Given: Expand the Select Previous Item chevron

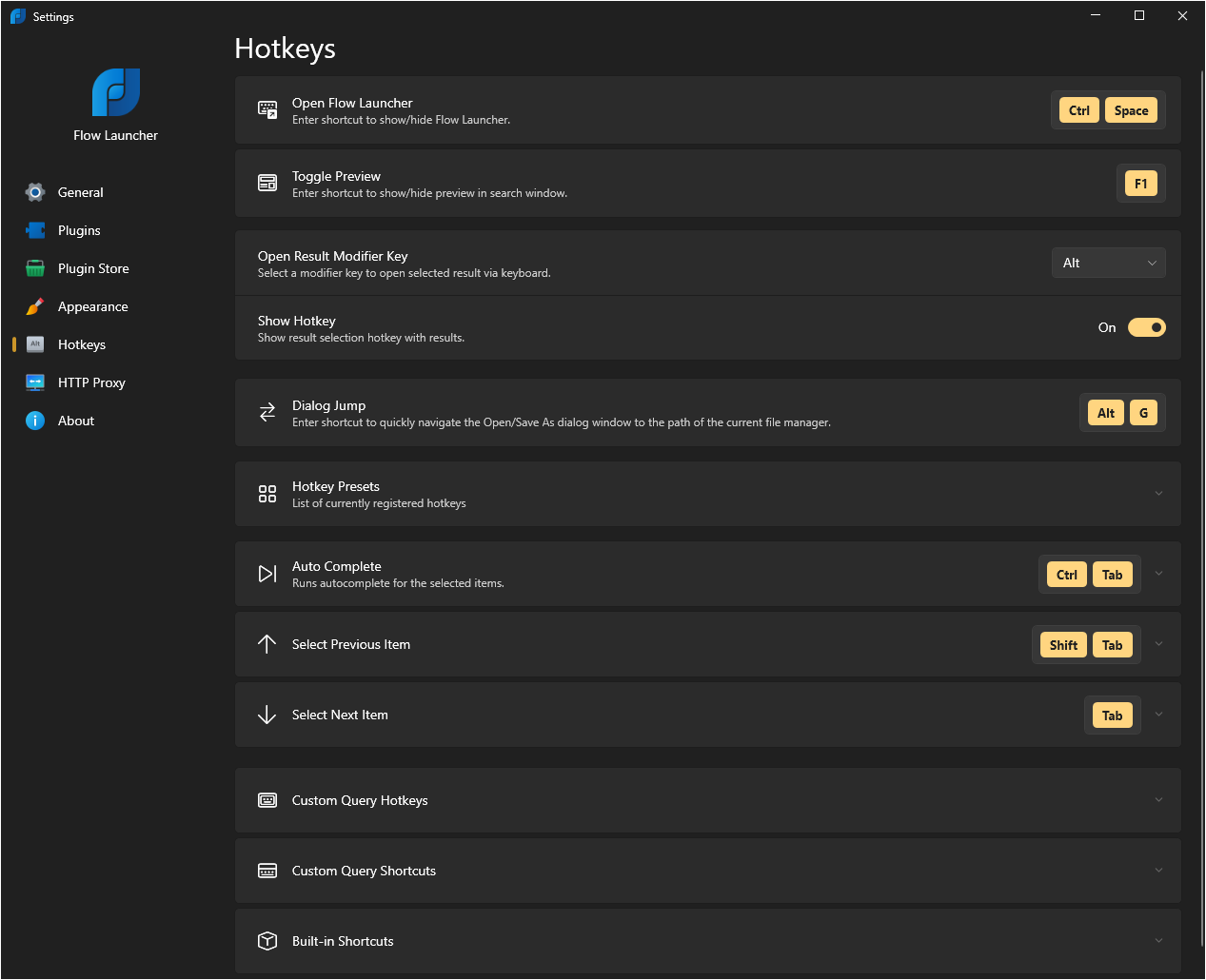Looking at the screenshot, I should [x=1158, y=644].
